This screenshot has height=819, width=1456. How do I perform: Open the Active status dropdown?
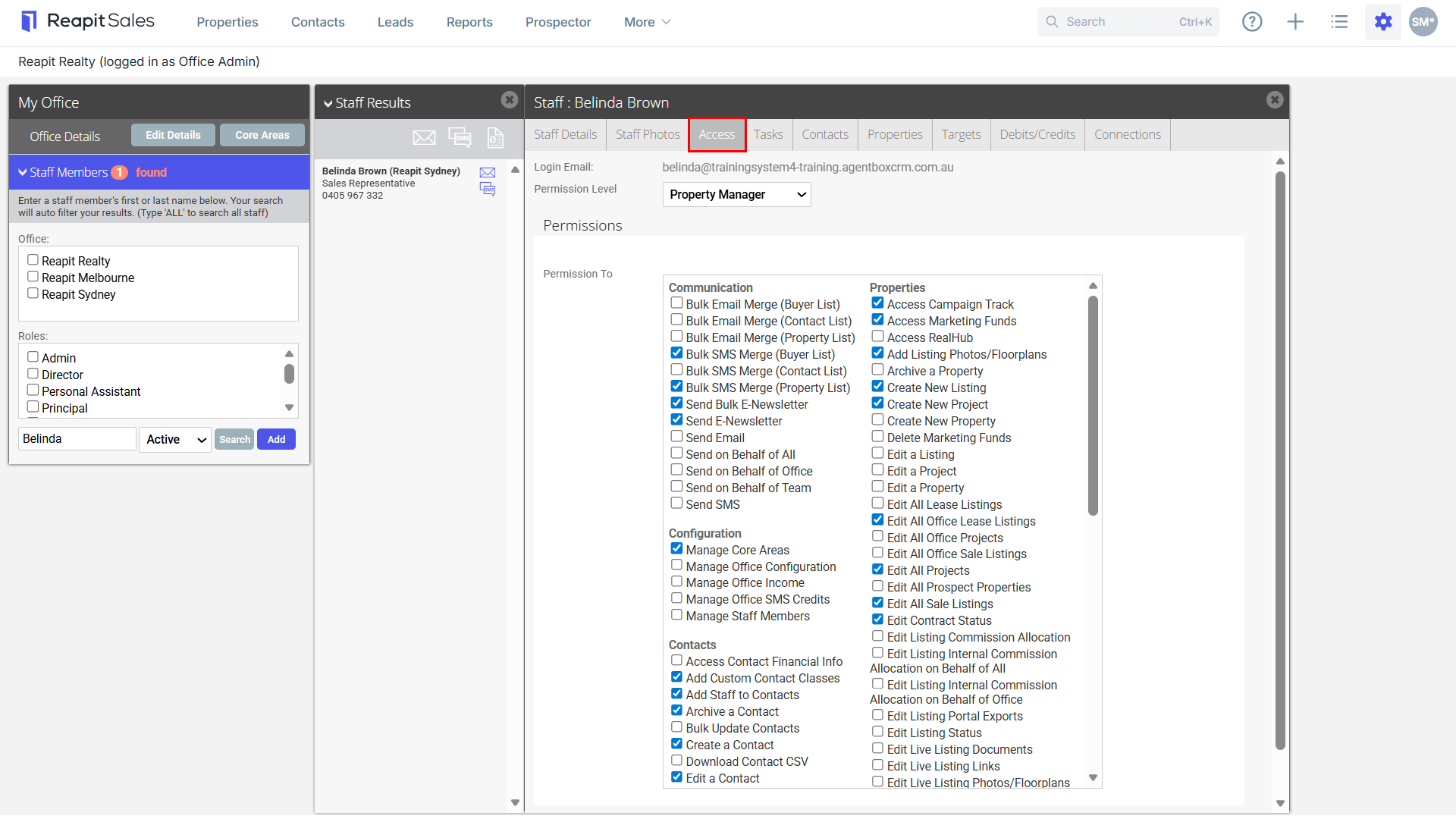click(175, 439)
